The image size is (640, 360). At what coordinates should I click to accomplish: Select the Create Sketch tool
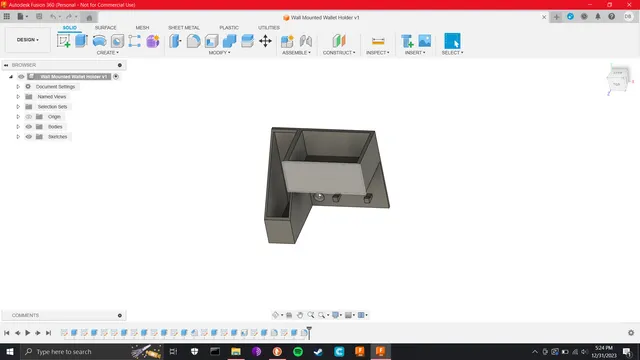(63, 41)
